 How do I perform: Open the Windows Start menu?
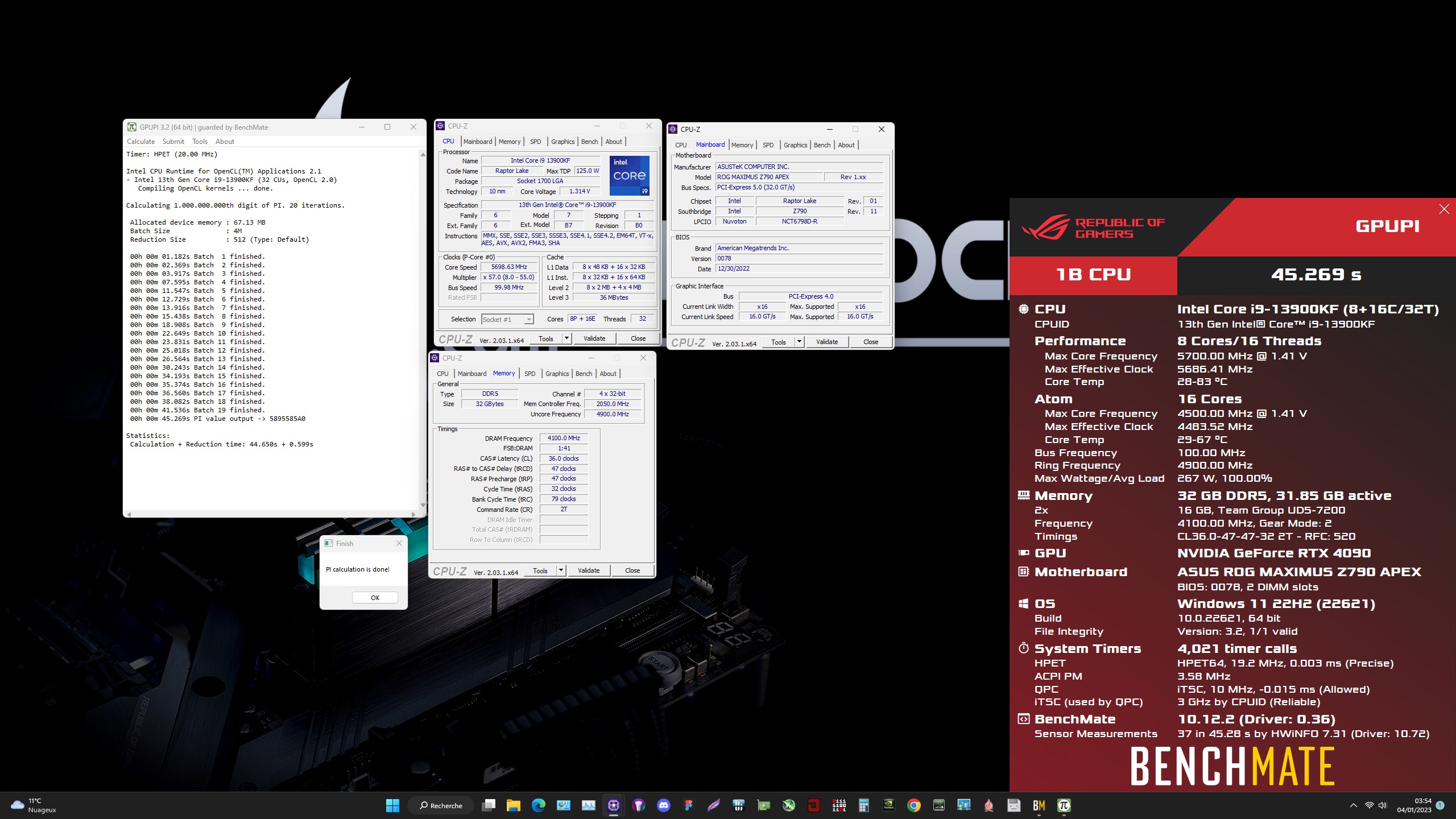point(392,805)
